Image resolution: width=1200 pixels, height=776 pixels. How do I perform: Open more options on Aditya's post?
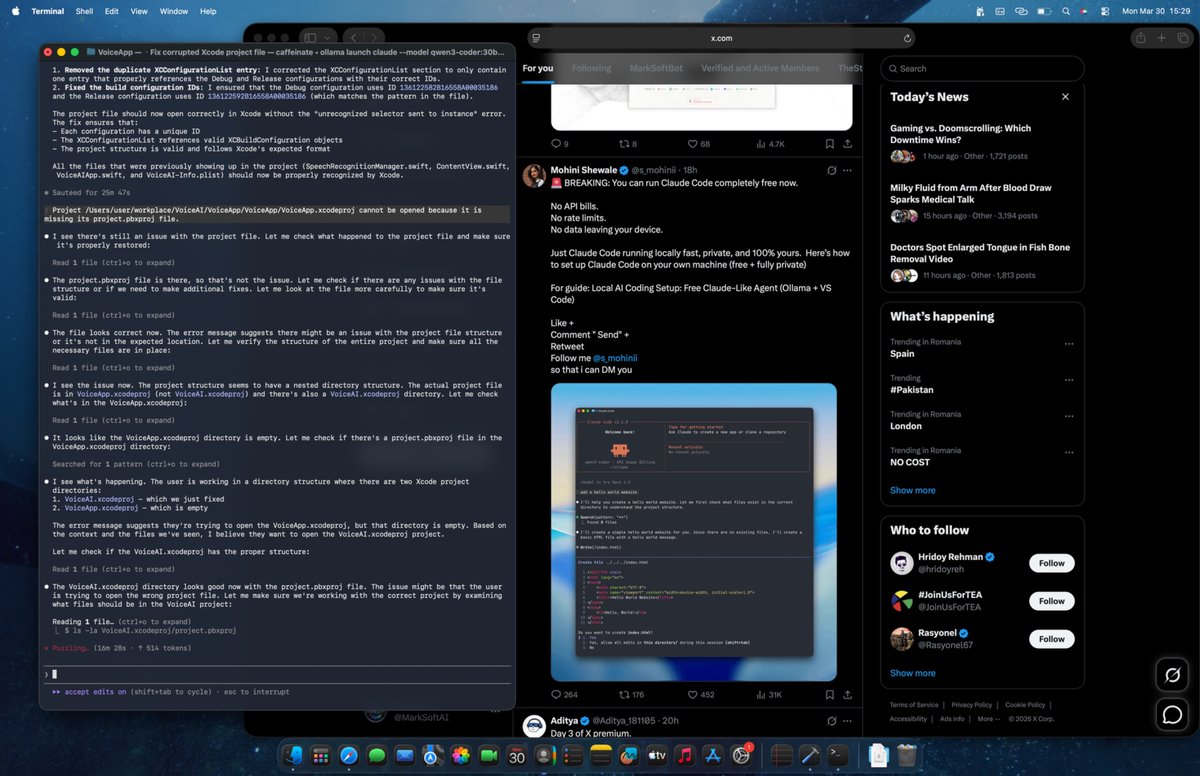847,721
